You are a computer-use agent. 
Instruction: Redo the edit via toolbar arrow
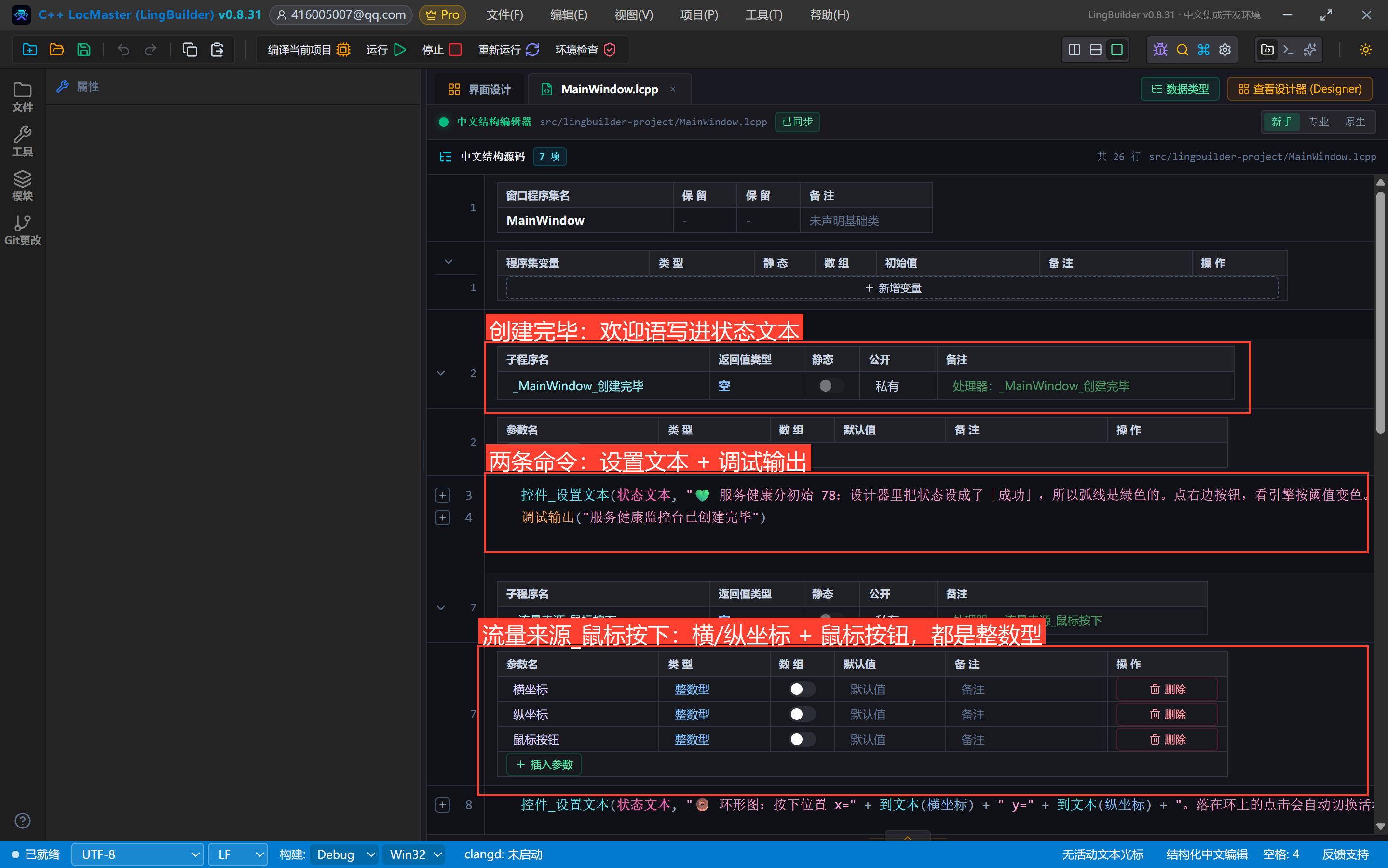[150, 50]
